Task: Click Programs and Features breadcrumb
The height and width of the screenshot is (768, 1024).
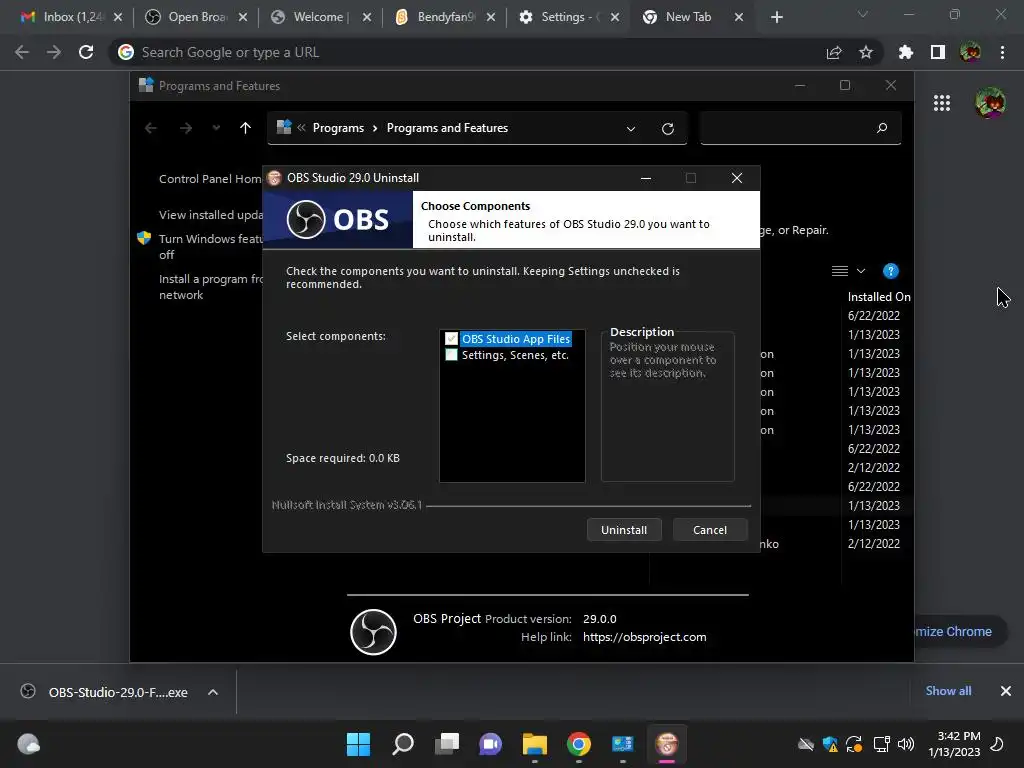Action: pyautogui.click(x=447, y=128)
